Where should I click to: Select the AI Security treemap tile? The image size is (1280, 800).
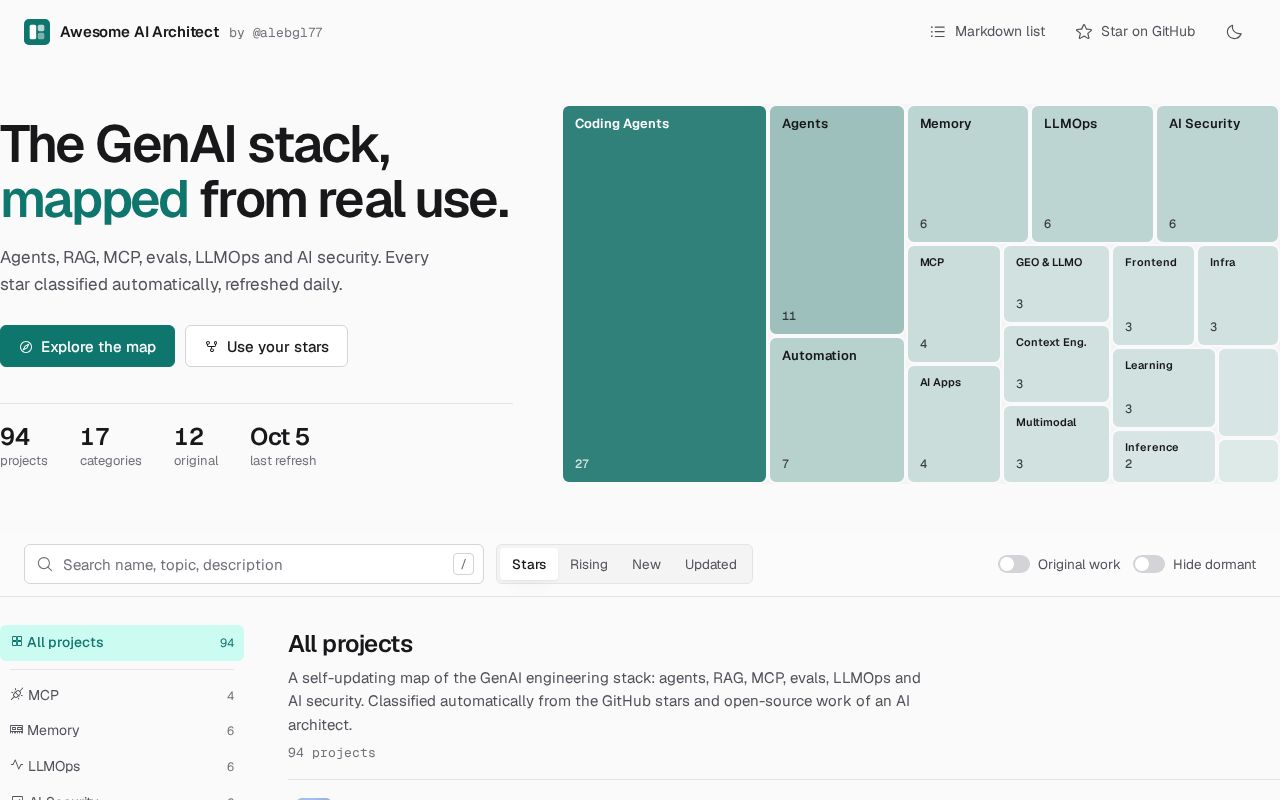(1217, 174)
